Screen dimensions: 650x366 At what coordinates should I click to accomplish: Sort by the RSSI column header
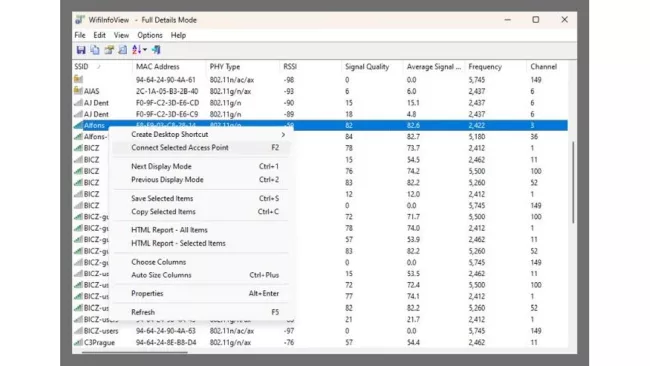[311, 67]
